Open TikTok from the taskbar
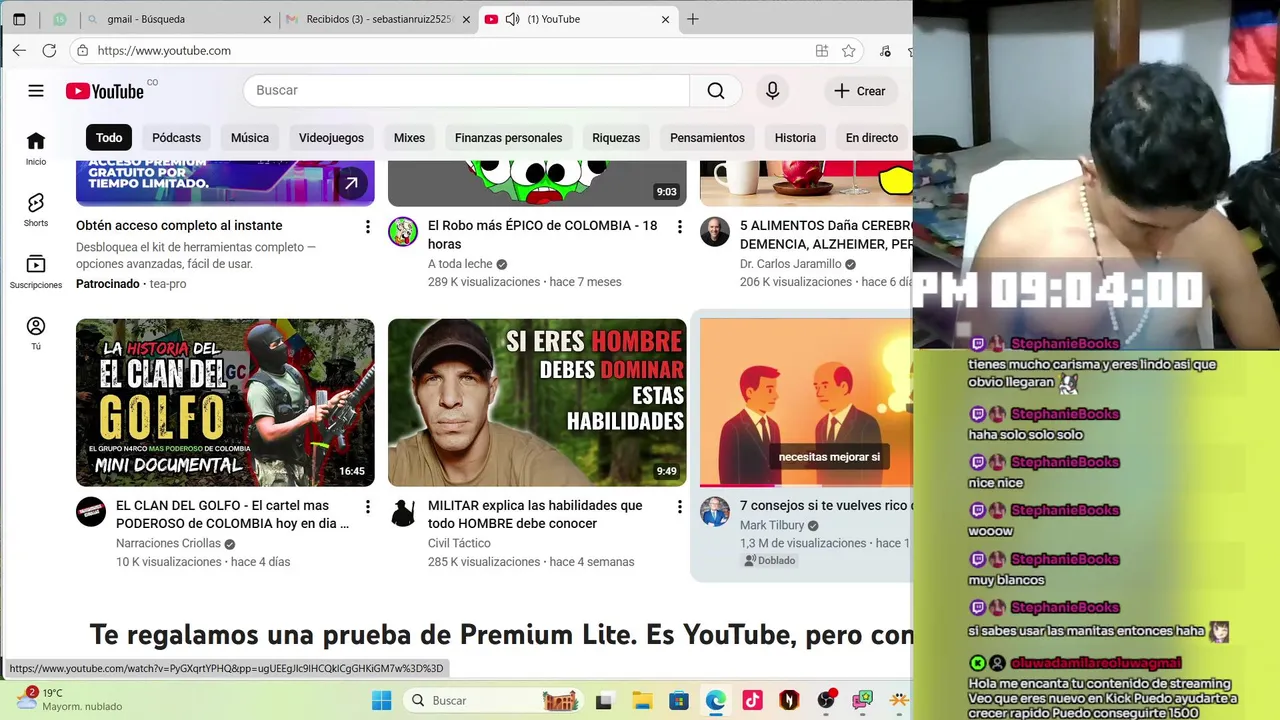 click(753, 700)
